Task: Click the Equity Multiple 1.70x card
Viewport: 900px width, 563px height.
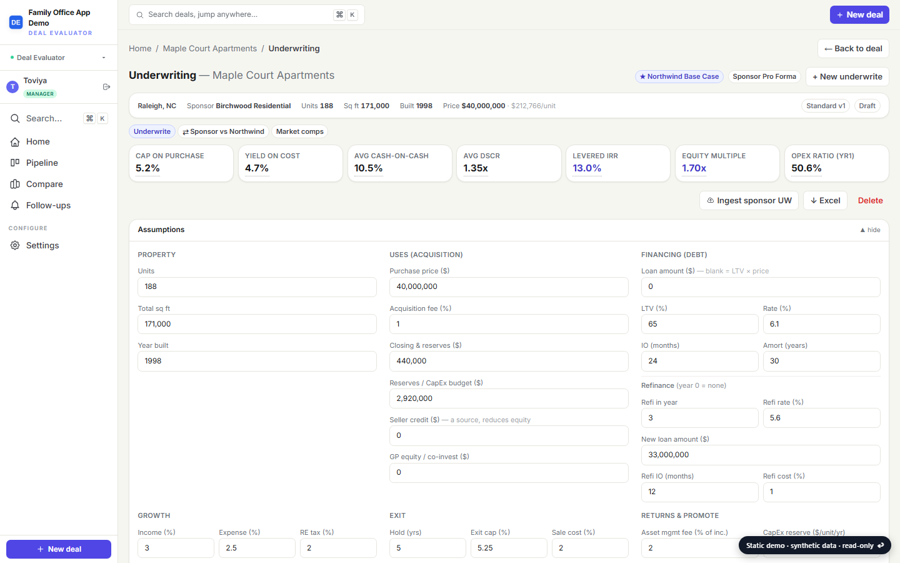Action: coord(727,163)
